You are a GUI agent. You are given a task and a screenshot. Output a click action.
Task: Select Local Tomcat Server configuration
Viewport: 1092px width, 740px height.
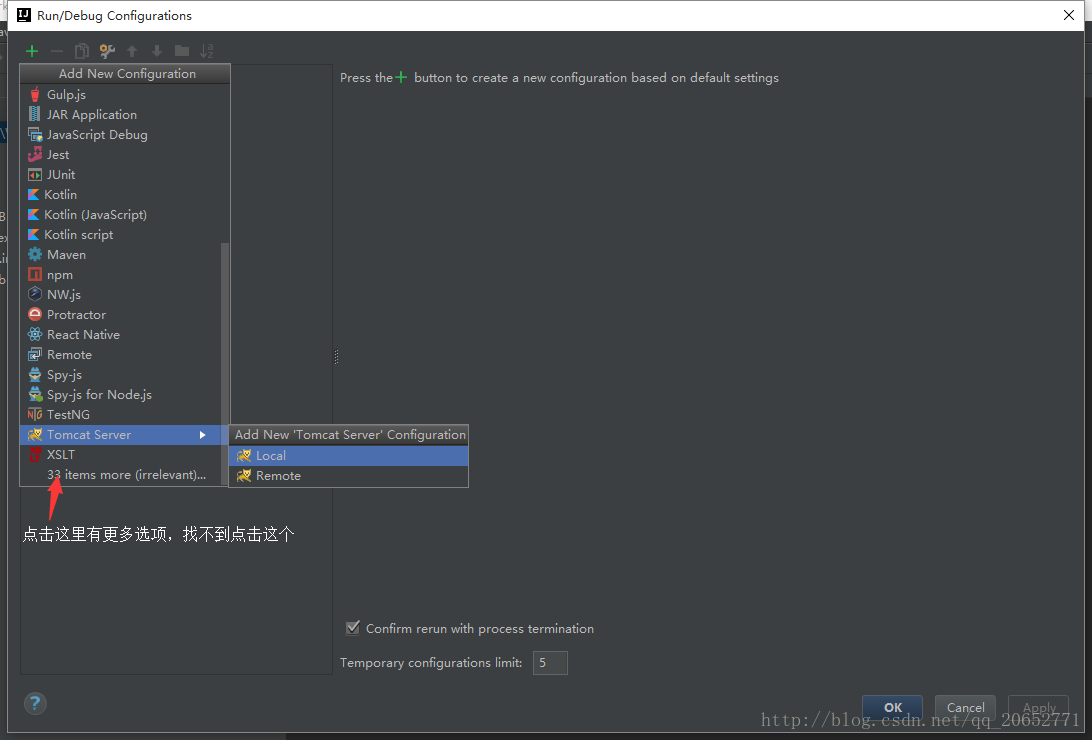click(348, 455)
